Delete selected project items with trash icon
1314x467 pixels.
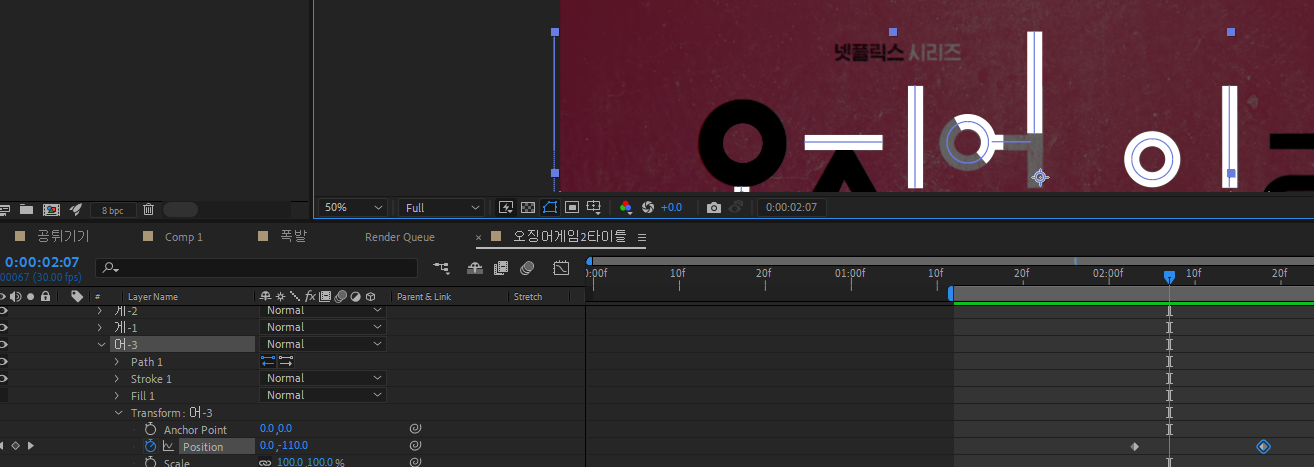pos(148,209)
